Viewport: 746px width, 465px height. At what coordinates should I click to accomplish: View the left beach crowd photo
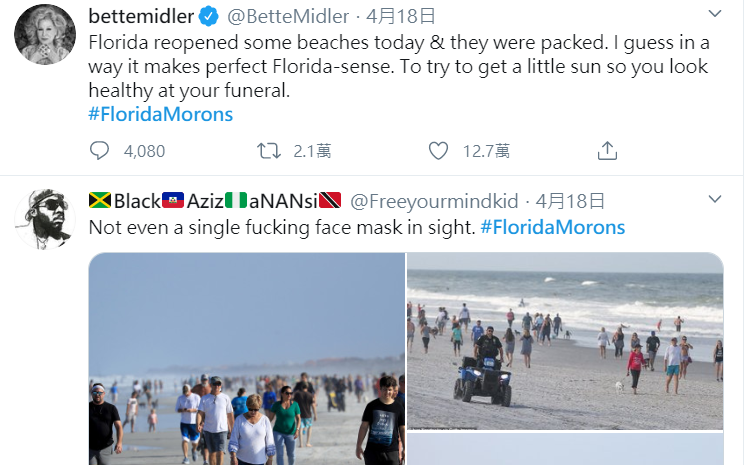tap(246, 358)
